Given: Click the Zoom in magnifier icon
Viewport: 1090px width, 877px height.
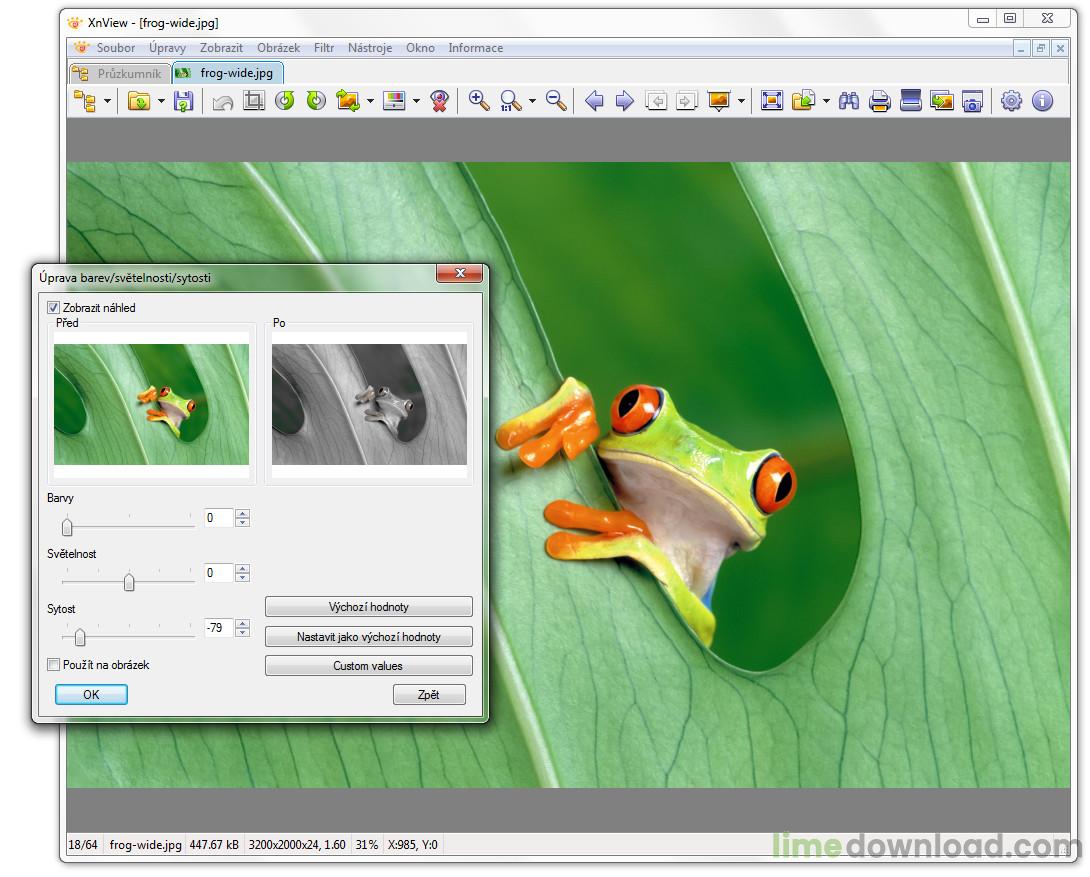Looking at the screenshot, I should (479, 101).
